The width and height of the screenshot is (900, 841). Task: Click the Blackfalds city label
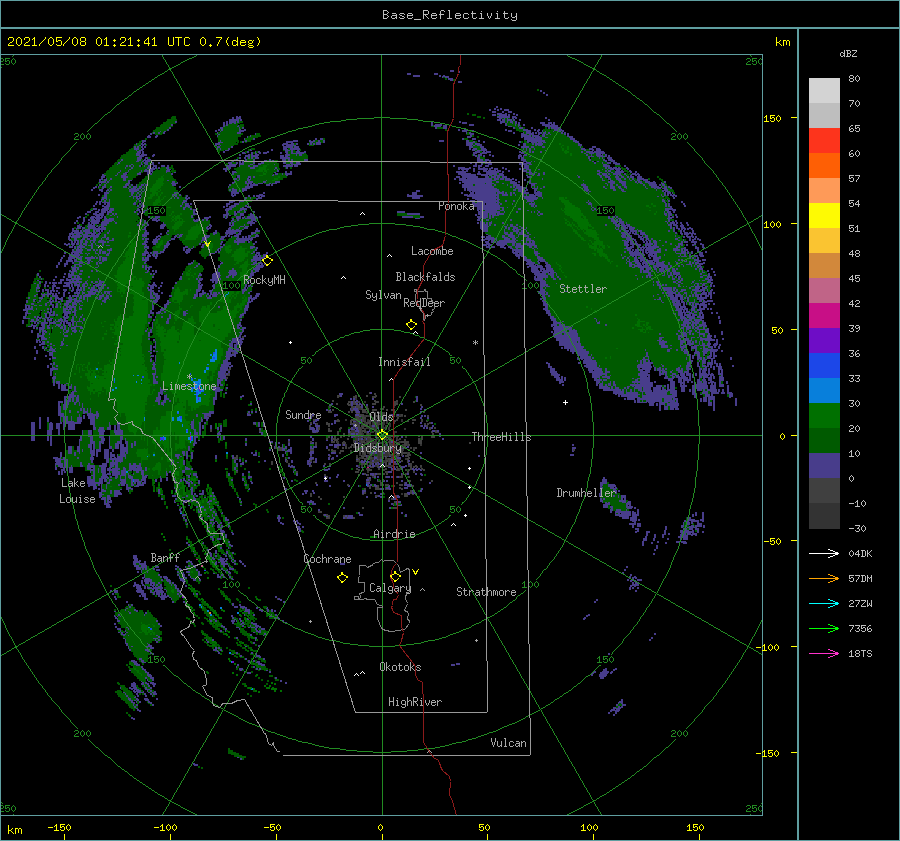tap(425, 277)
